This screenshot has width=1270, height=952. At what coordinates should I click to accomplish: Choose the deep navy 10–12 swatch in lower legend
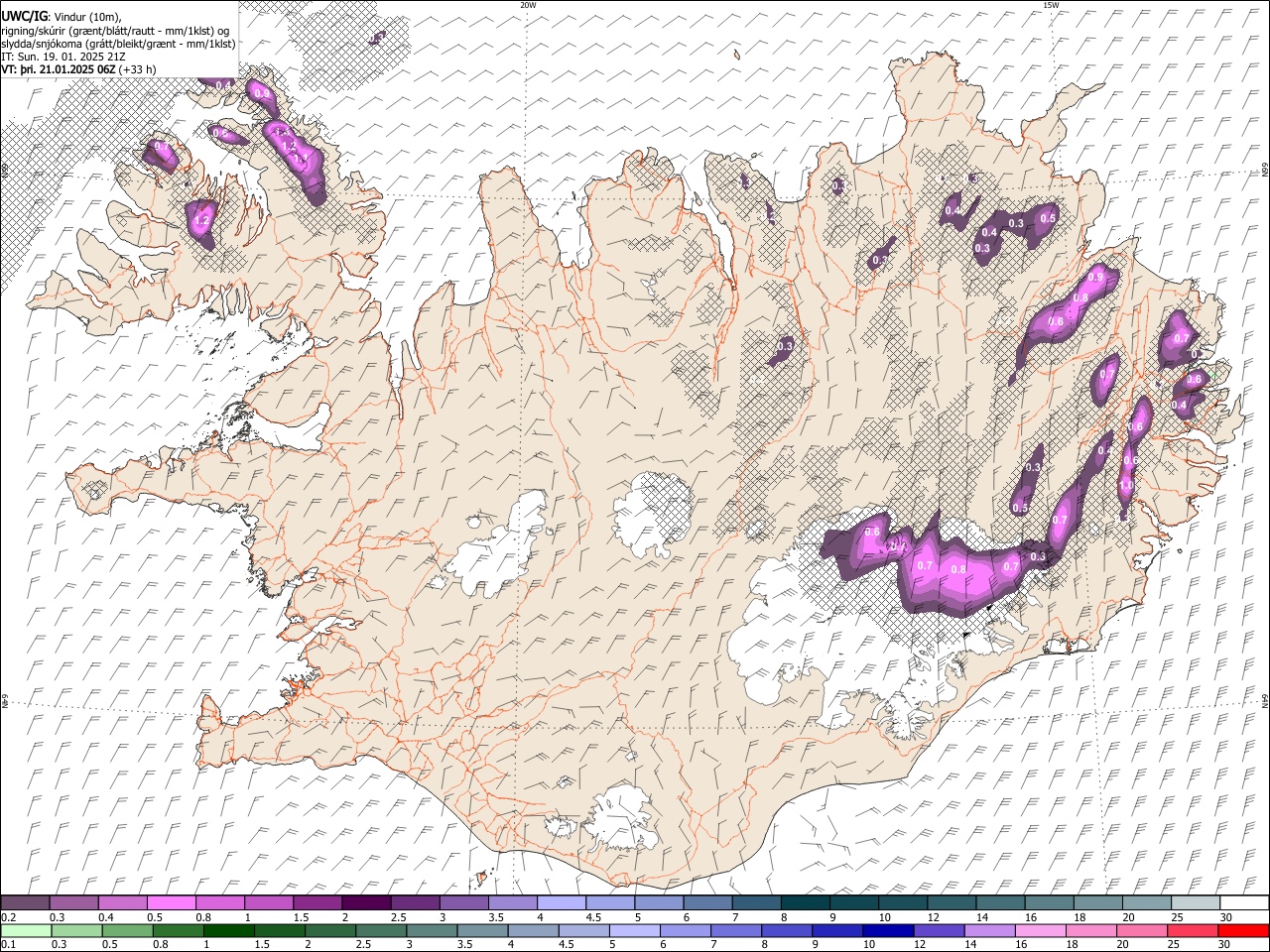point(887,930)
